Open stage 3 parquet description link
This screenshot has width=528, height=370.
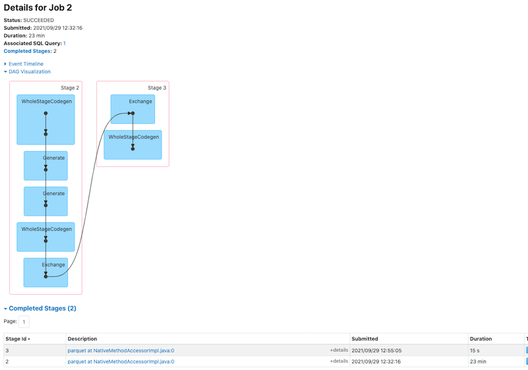click(121, 351)
